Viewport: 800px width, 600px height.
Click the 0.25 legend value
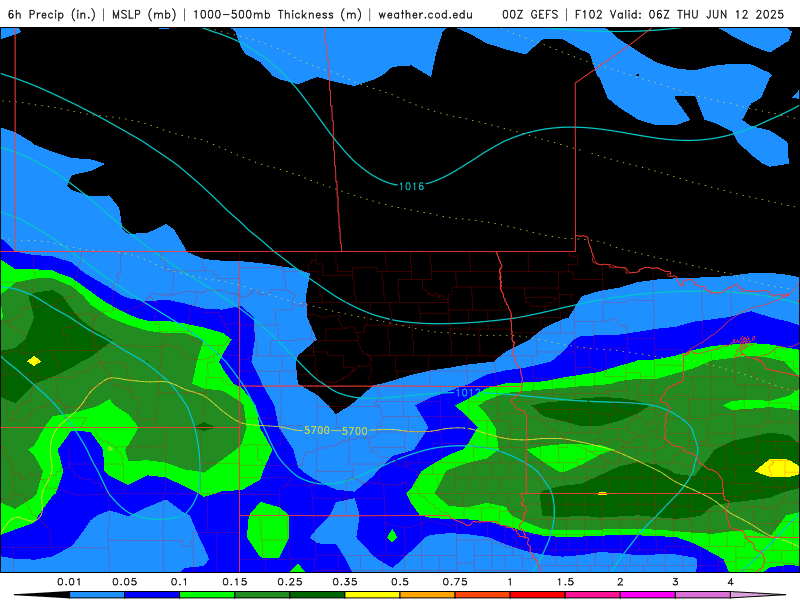point(290,582)
